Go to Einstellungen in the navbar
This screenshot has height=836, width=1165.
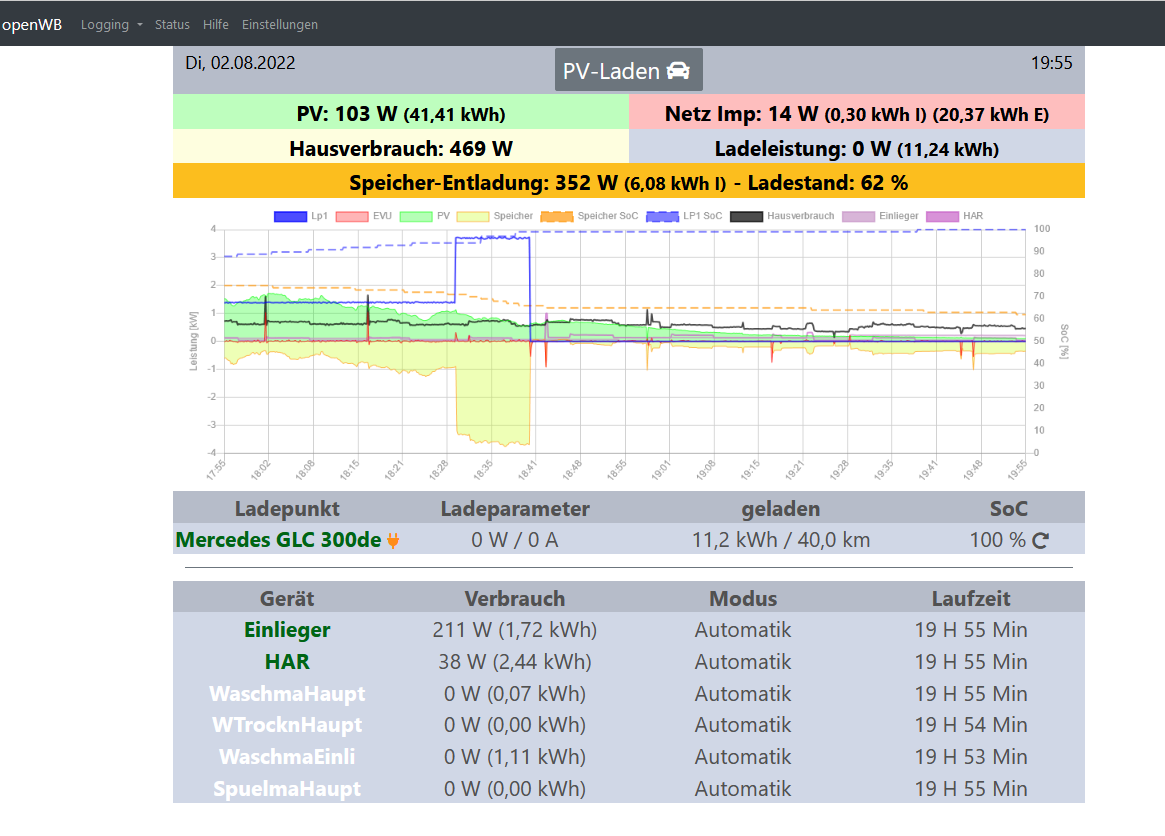tap(280, 24)
